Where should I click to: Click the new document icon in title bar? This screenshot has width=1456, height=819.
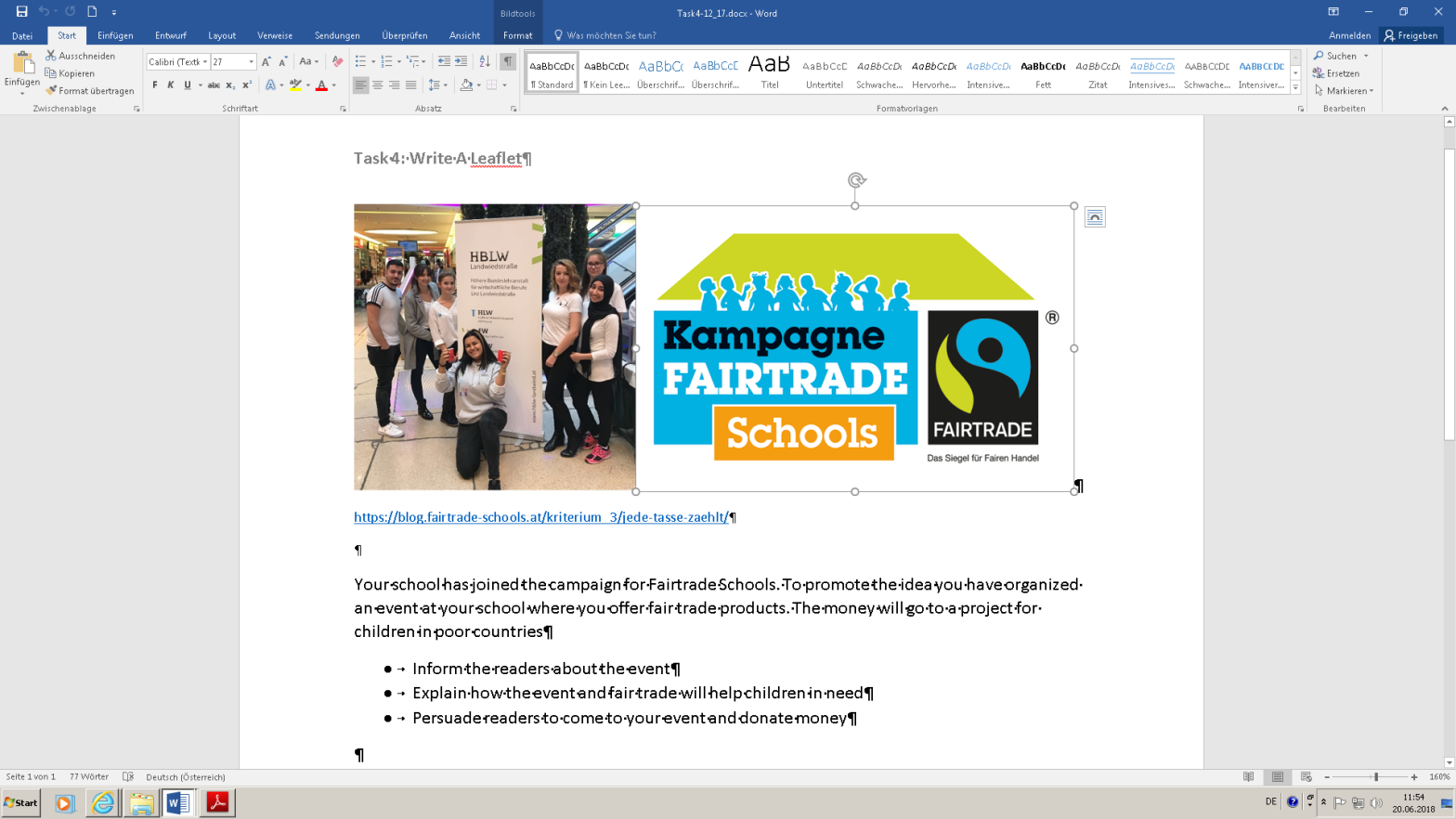92,12
